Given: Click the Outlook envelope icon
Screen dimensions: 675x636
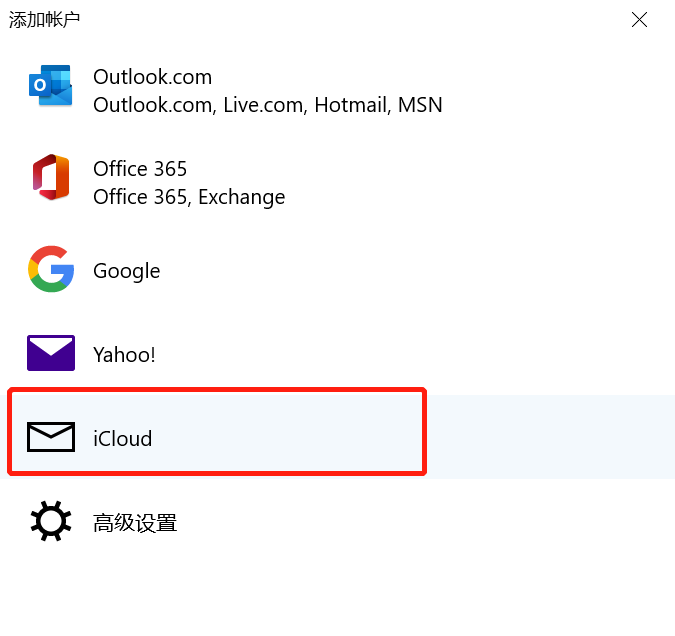Looking at the screenshot, I should [51, 85].
